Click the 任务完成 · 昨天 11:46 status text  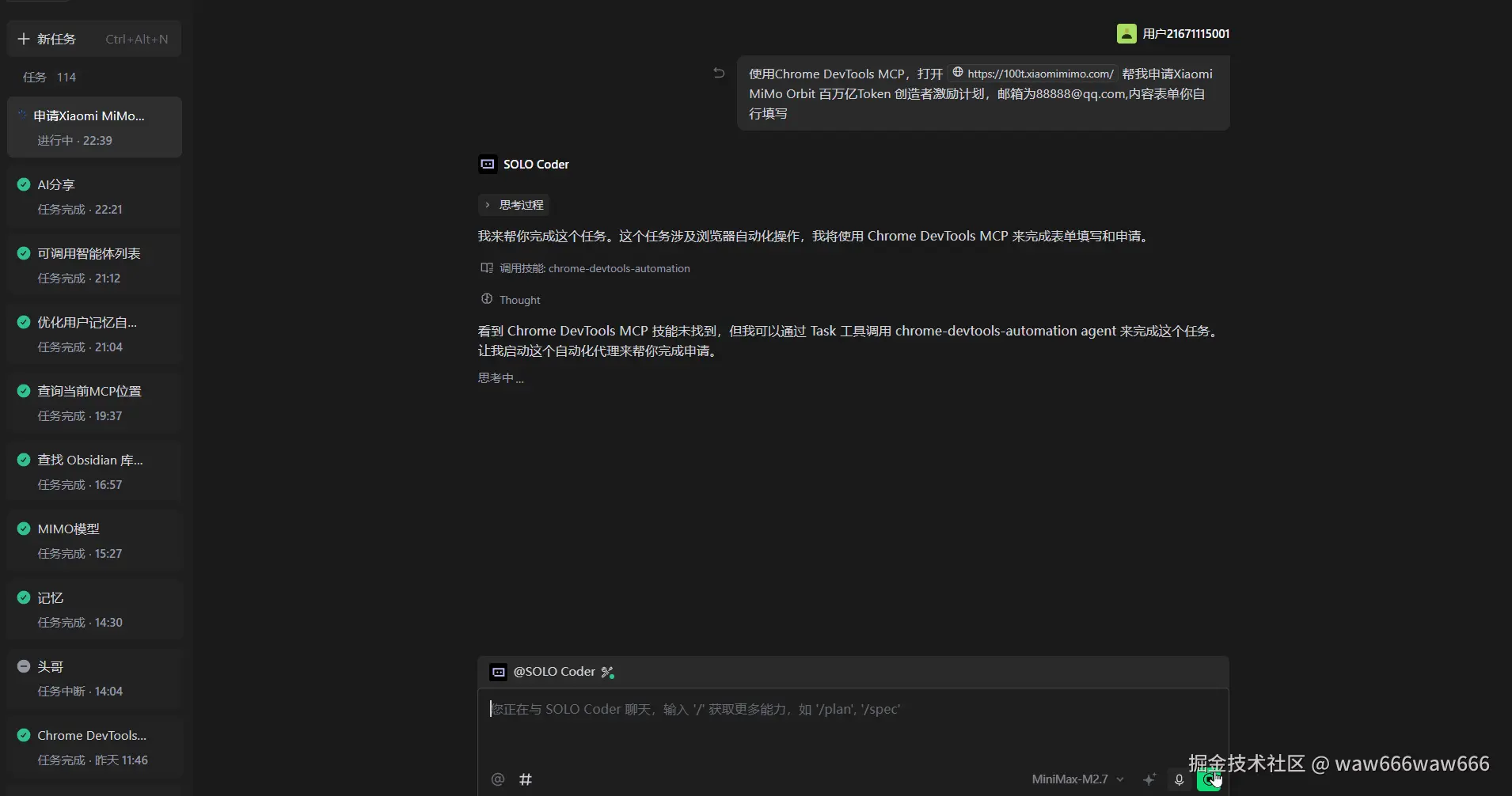click(x=93, y=760)
